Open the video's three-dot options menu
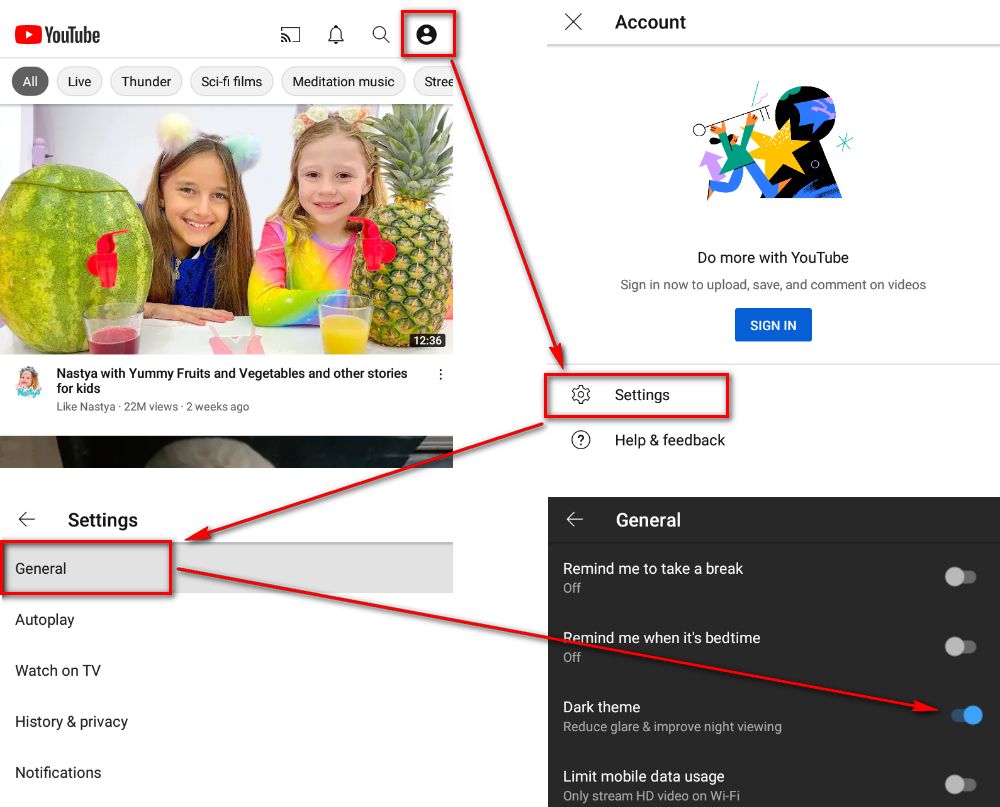Screen dimensions: 1000x807 point(440,374)
